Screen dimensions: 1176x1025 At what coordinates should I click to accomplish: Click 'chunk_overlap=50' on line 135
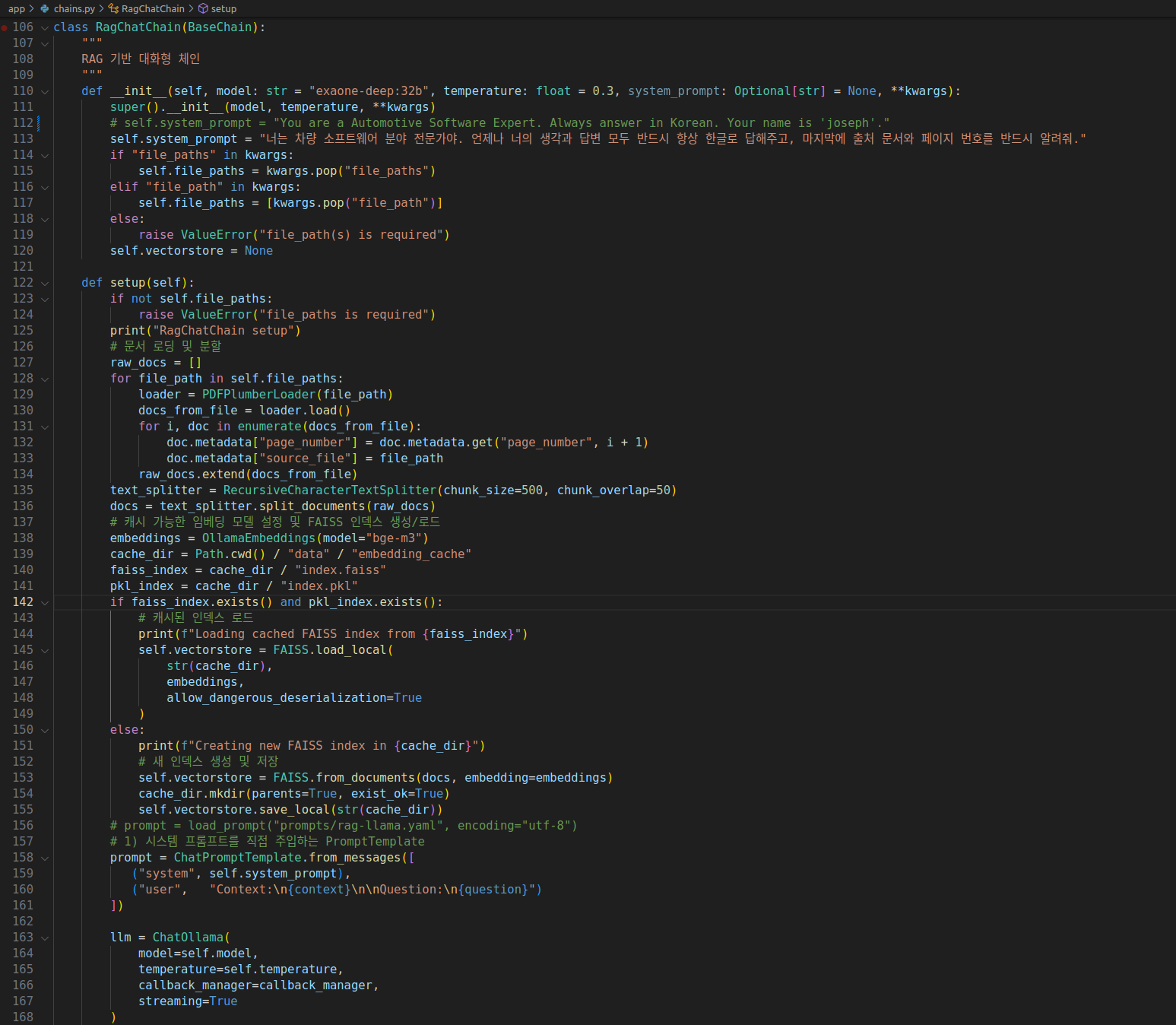613,490
